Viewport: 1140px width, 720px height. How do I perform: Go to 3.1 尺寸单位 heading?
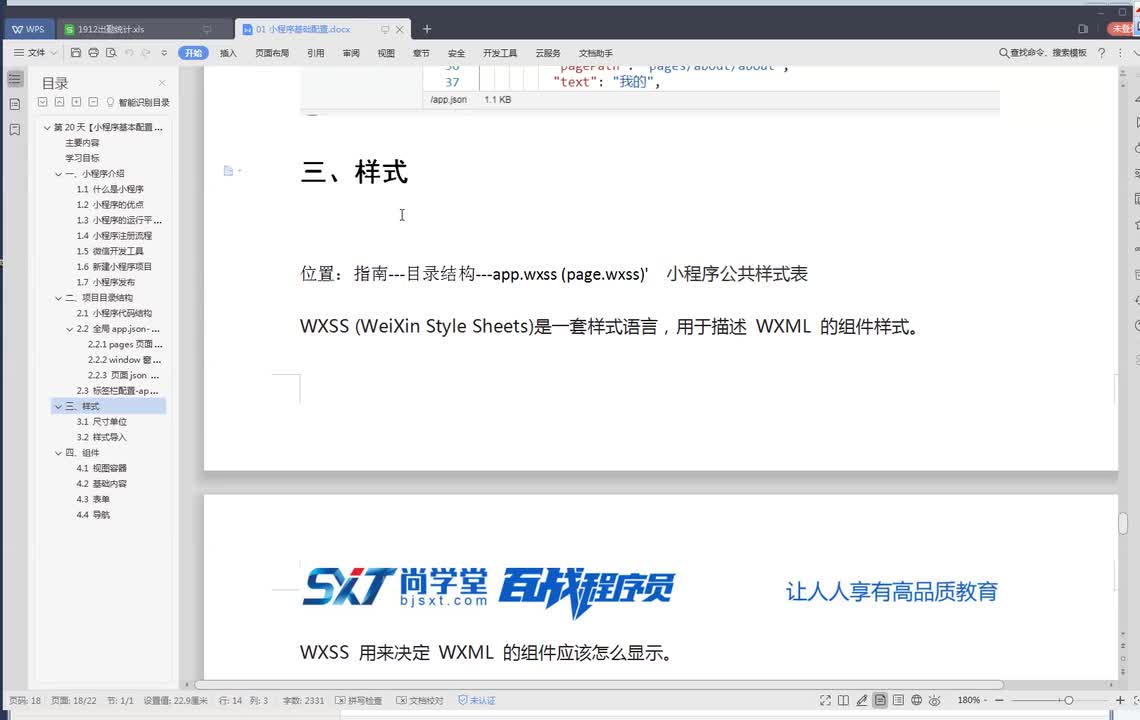coord(101,422)
